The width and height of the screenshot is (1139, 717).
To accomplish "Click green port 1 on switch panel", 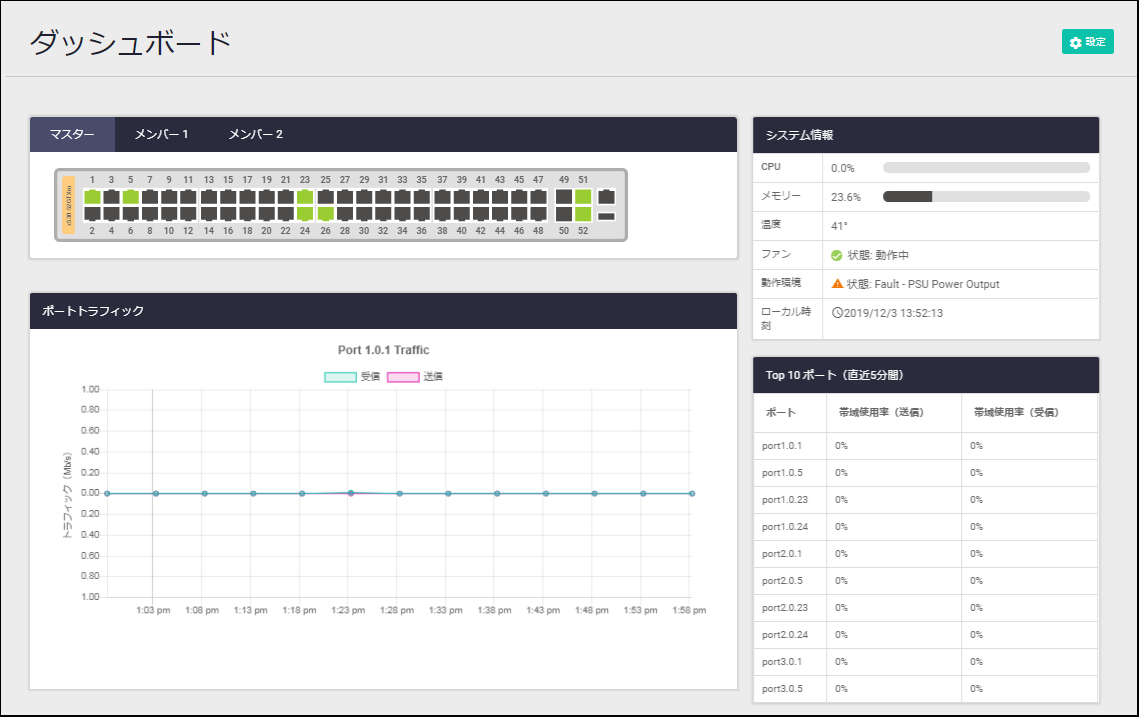I will (x=92, y=197).
